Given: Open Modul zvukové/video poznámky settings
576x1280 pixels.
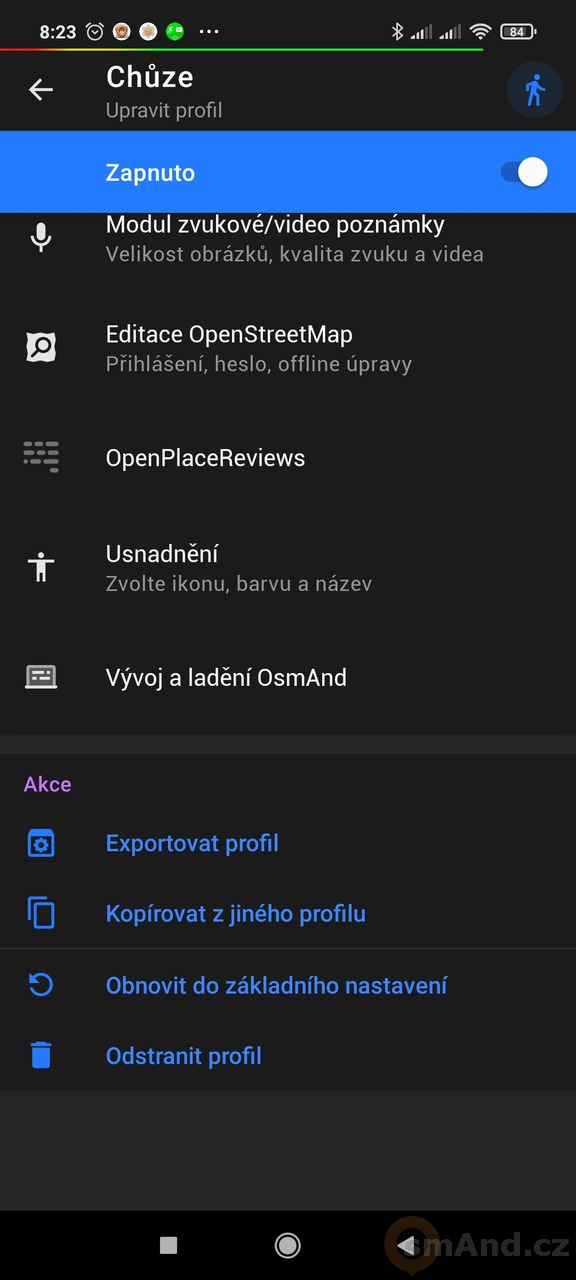Looking at the screenshot, I should 288,238.
